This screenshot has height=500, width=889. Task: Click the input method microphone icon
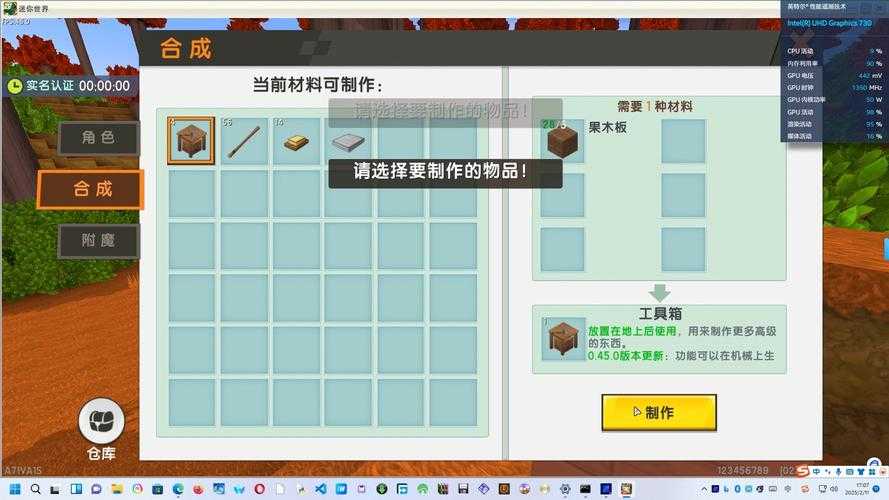(838, 472)
